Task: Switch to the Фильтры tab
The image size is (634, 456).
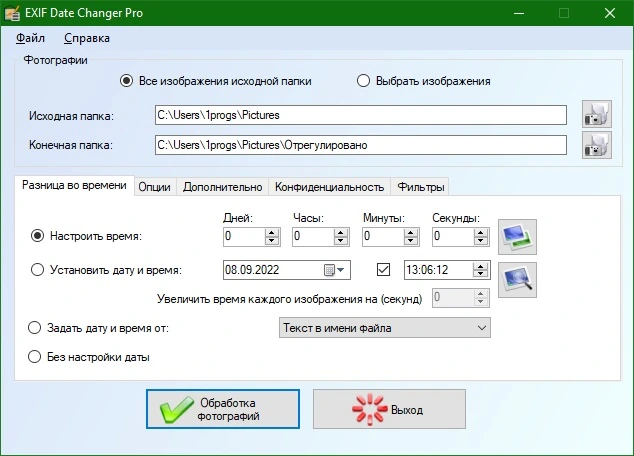Action: coord(421,187)
